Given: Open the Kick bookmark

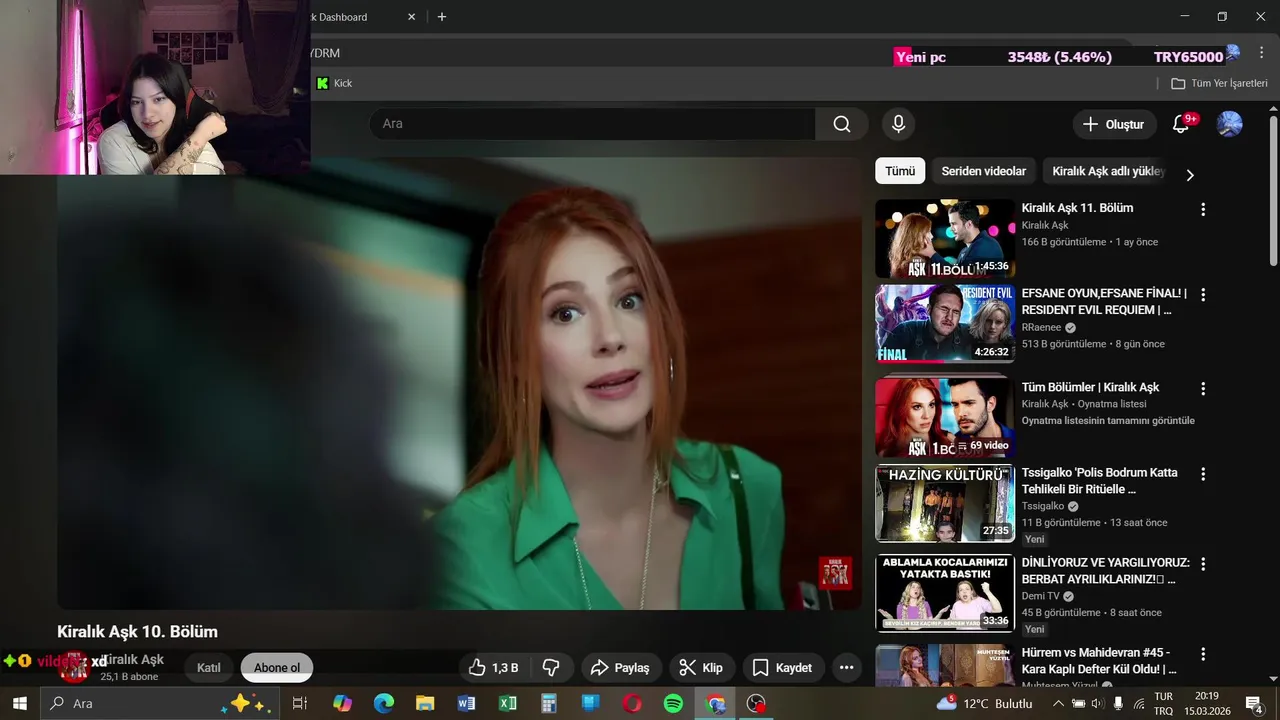Looking at the screenshot, I should click(x=334, y=83).
